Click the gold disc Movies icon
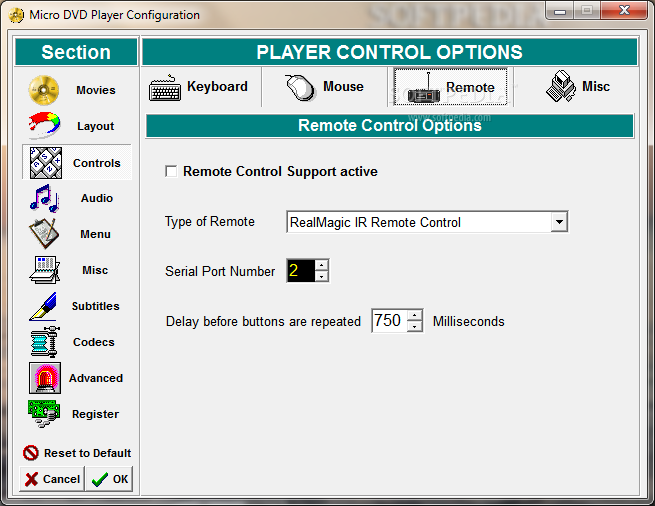Viewport: 655px width, 506px height. (44, 90)
